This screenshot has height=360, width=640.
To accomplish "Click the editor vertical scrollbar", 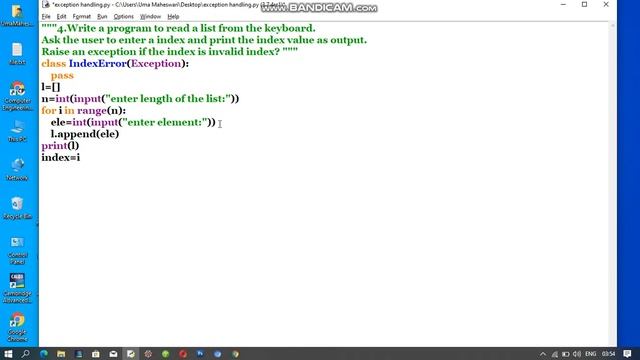I will [612, 184].
